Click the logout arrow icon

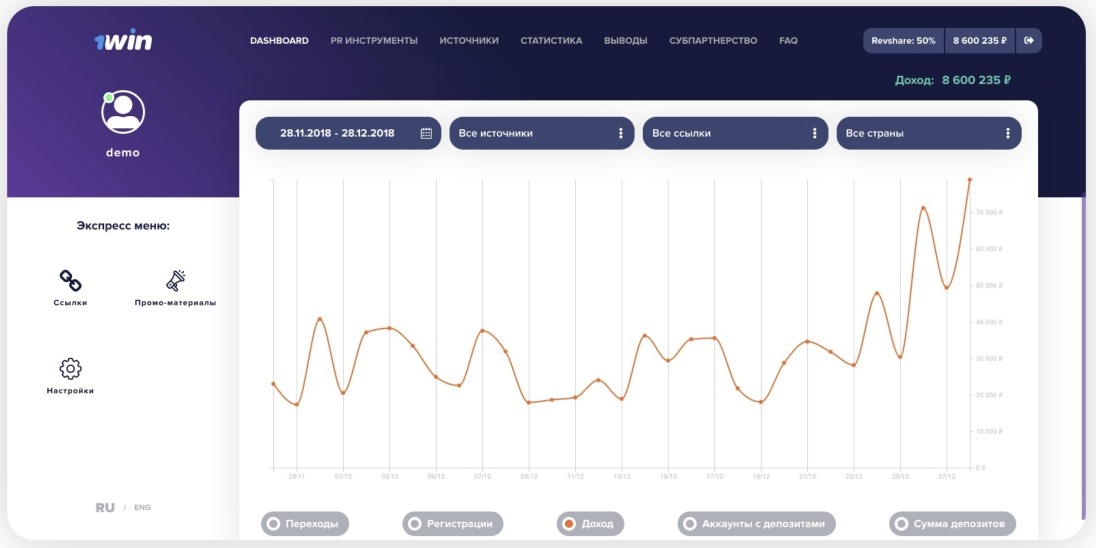(1029, 41)
